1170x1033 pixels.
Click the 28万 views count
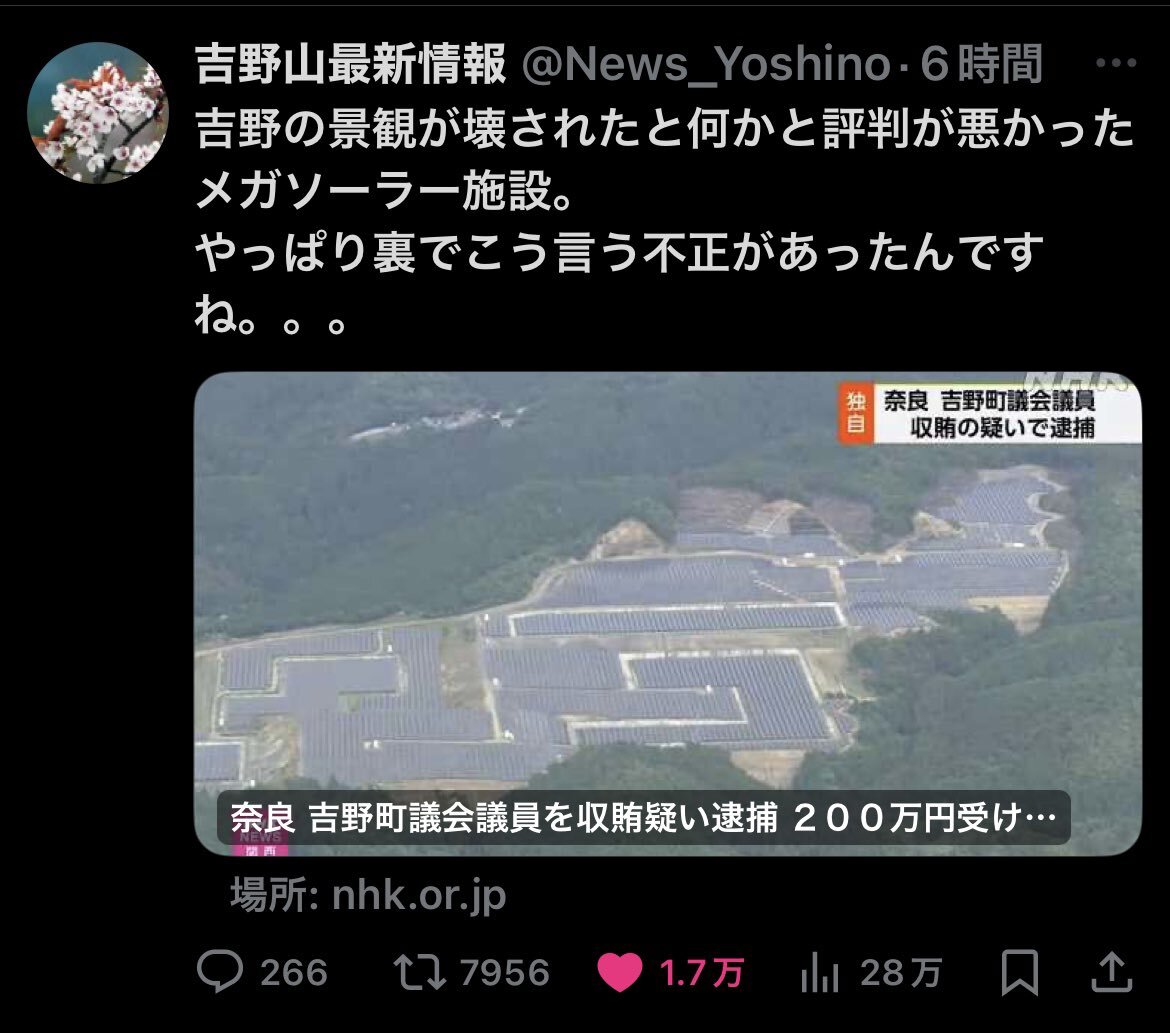tap(901, 973)
